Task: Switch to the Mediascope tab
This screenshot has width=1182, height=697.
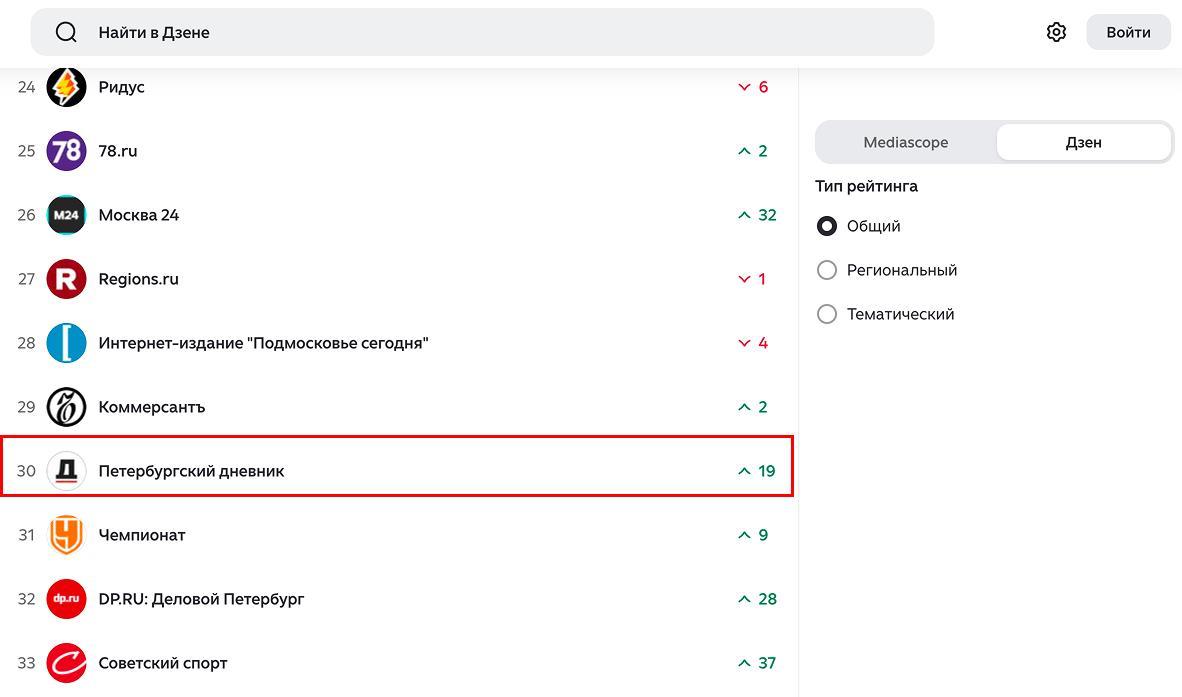Action: (906, 142)
